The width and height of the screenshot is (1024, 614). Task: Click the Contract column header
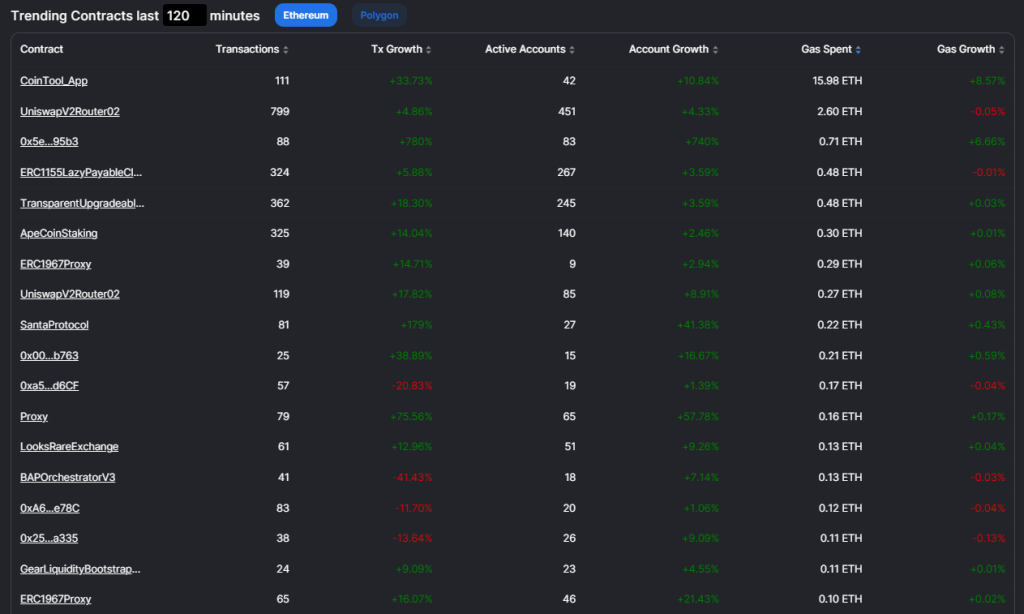click(x=41, y=49)
